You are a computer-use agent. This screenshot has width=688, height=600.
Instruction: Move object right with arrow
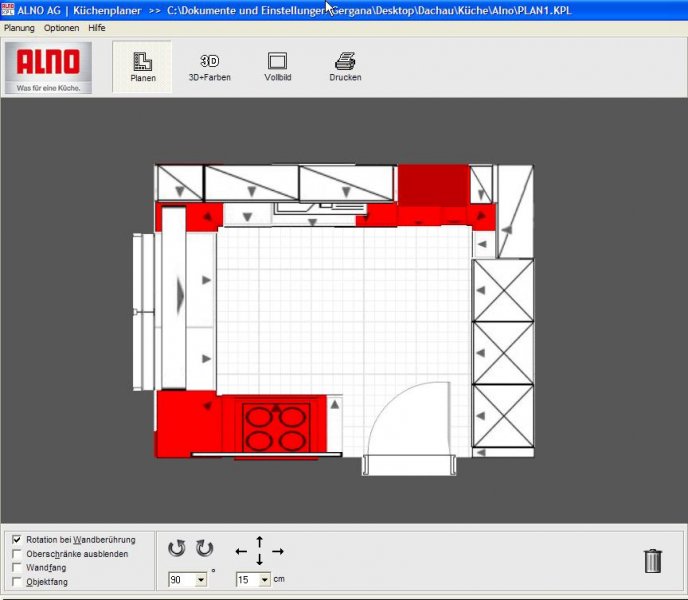tap(278, 551)
